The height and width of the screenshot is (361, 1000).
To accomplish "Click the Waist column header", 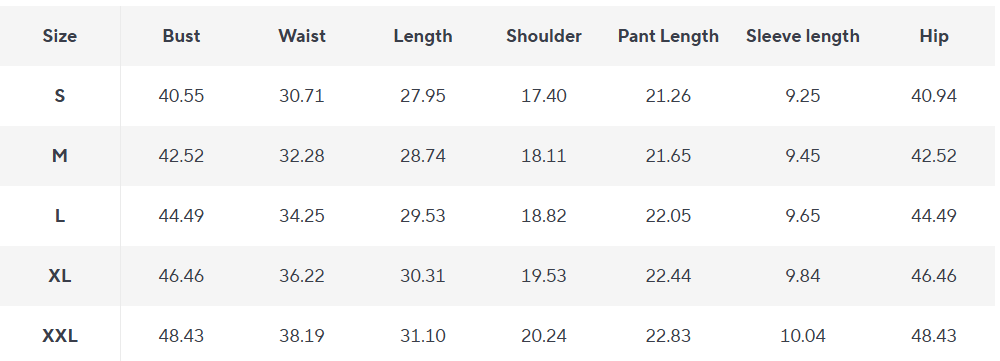I will pos(302,36).
